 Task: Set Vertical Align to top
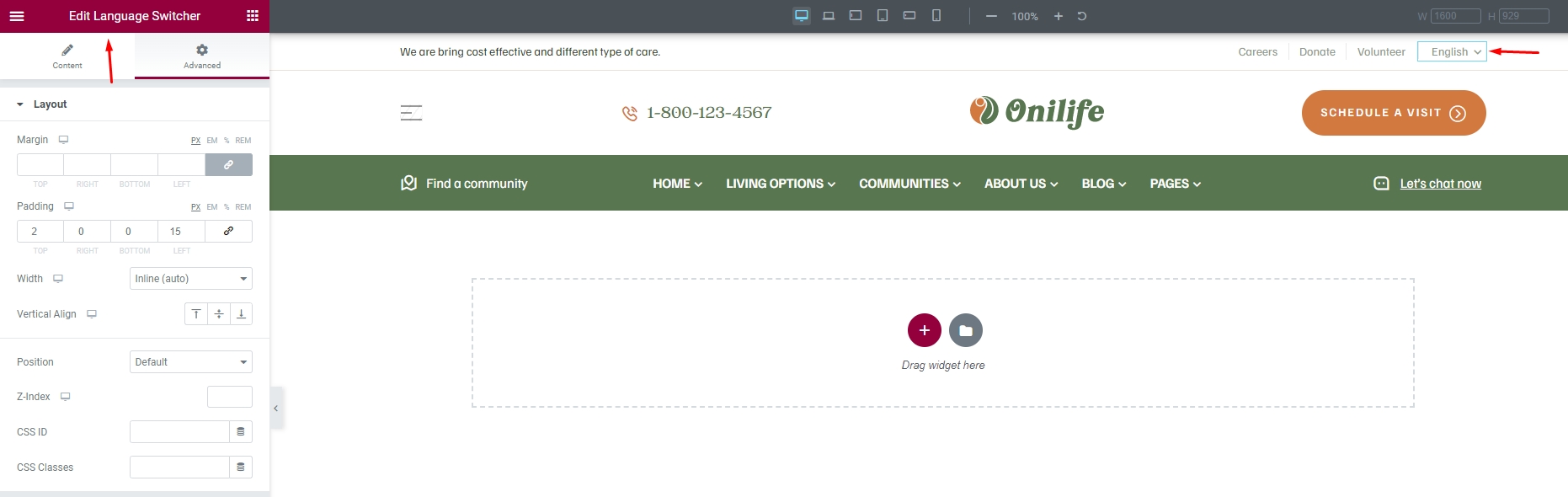pyautogui.click(x=196, y=314)
